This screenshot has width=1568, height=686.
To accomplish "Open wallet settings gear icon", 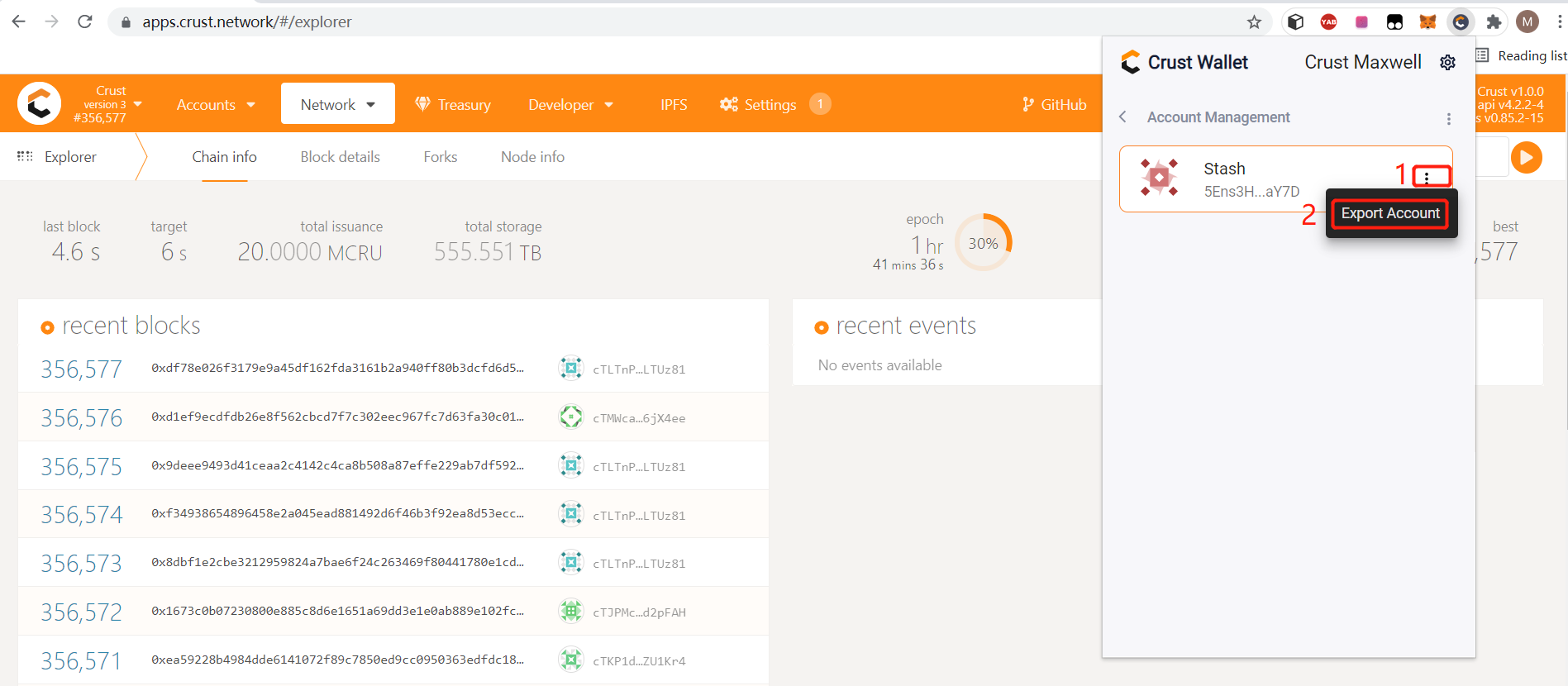I will [x=1447, y=63].
